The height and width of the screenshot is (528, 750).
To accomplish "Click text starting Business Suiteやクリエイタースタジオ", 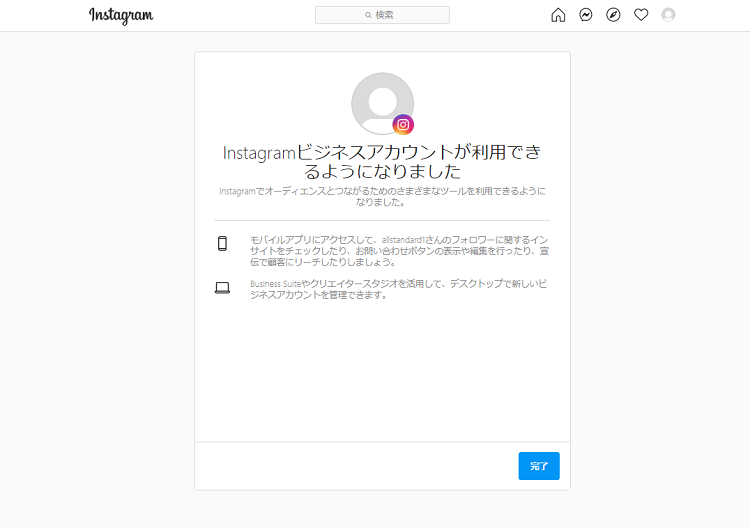I will [398, 289].
